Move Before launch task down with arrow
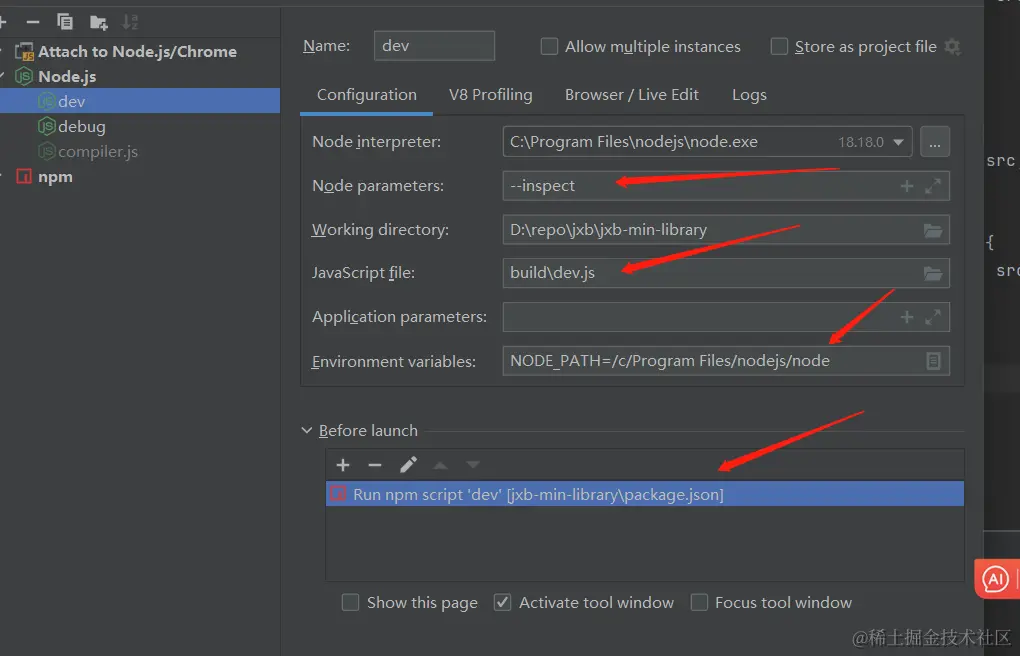Viewport: 1020px width, 656px height. (473, 465)
